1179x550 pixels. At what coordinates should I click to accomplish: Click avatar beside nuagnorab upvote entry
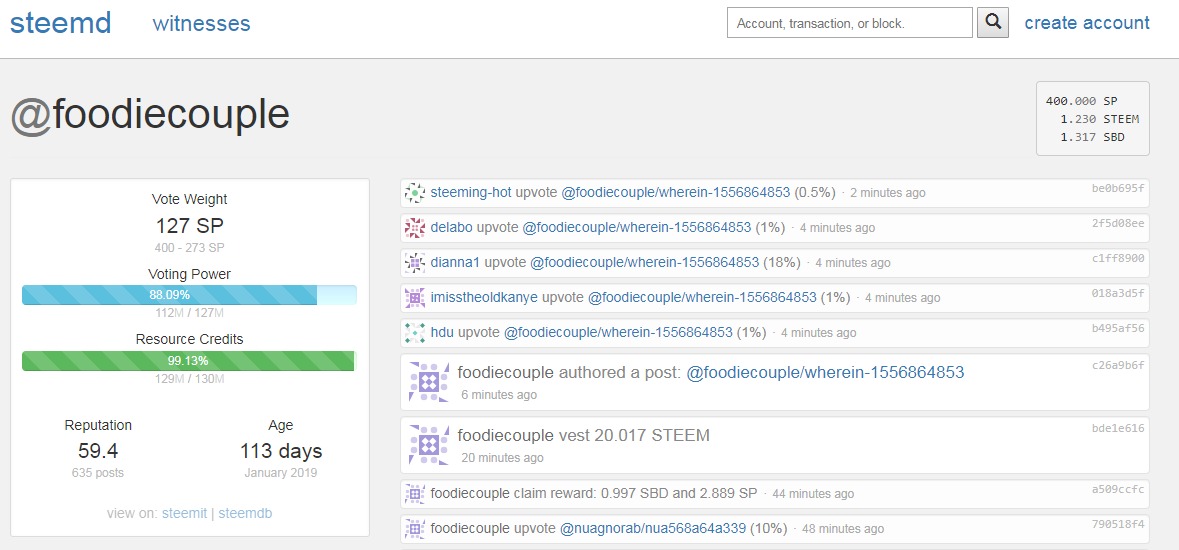415,529
